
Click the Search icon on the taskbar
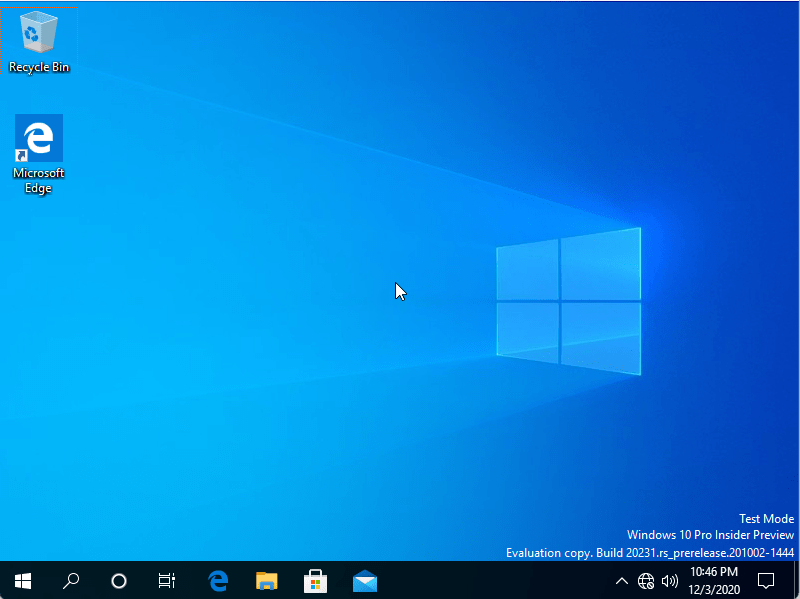[x=70, y=580]
